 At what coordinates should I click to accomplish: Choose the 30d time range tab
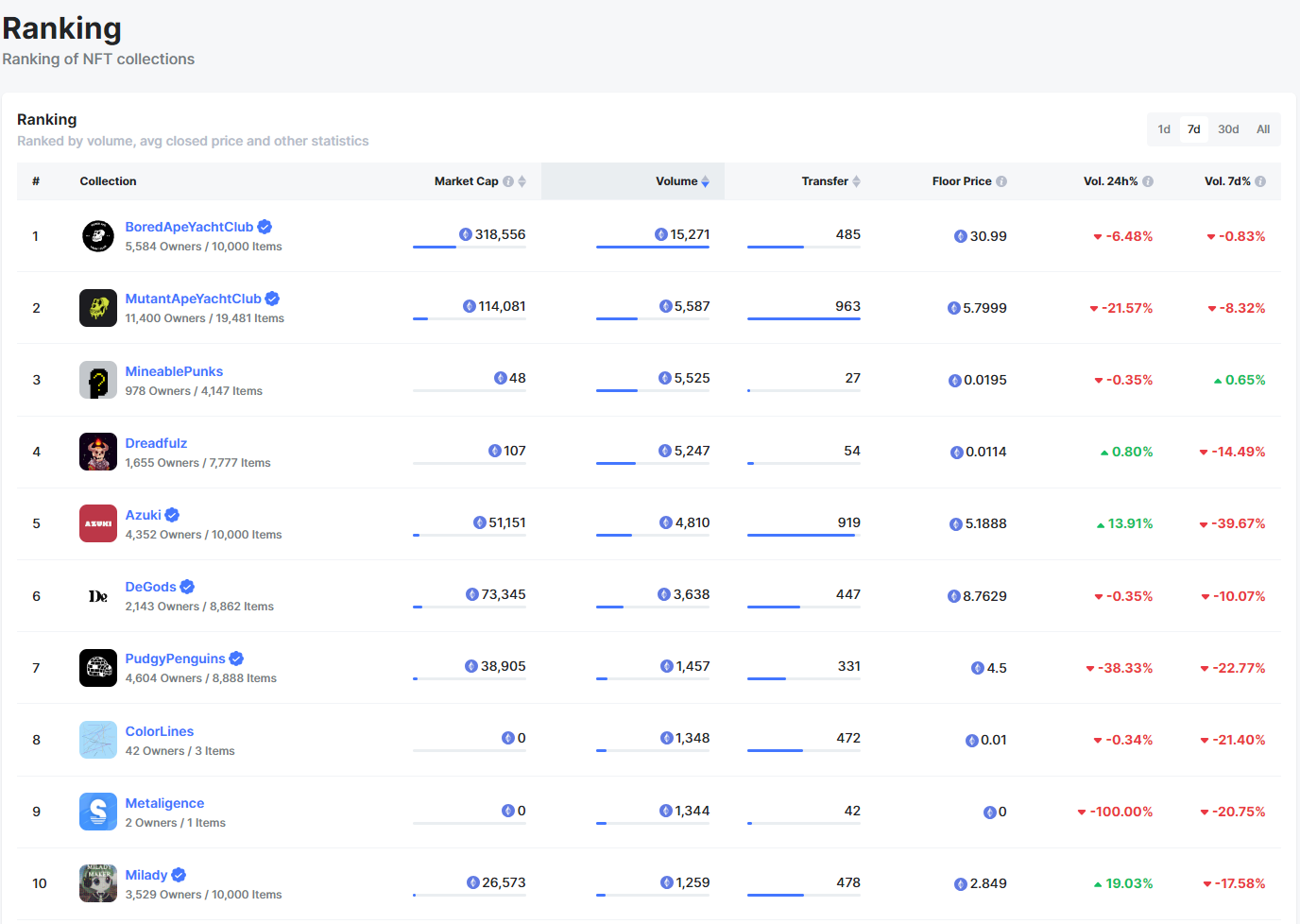[1228, 129]
